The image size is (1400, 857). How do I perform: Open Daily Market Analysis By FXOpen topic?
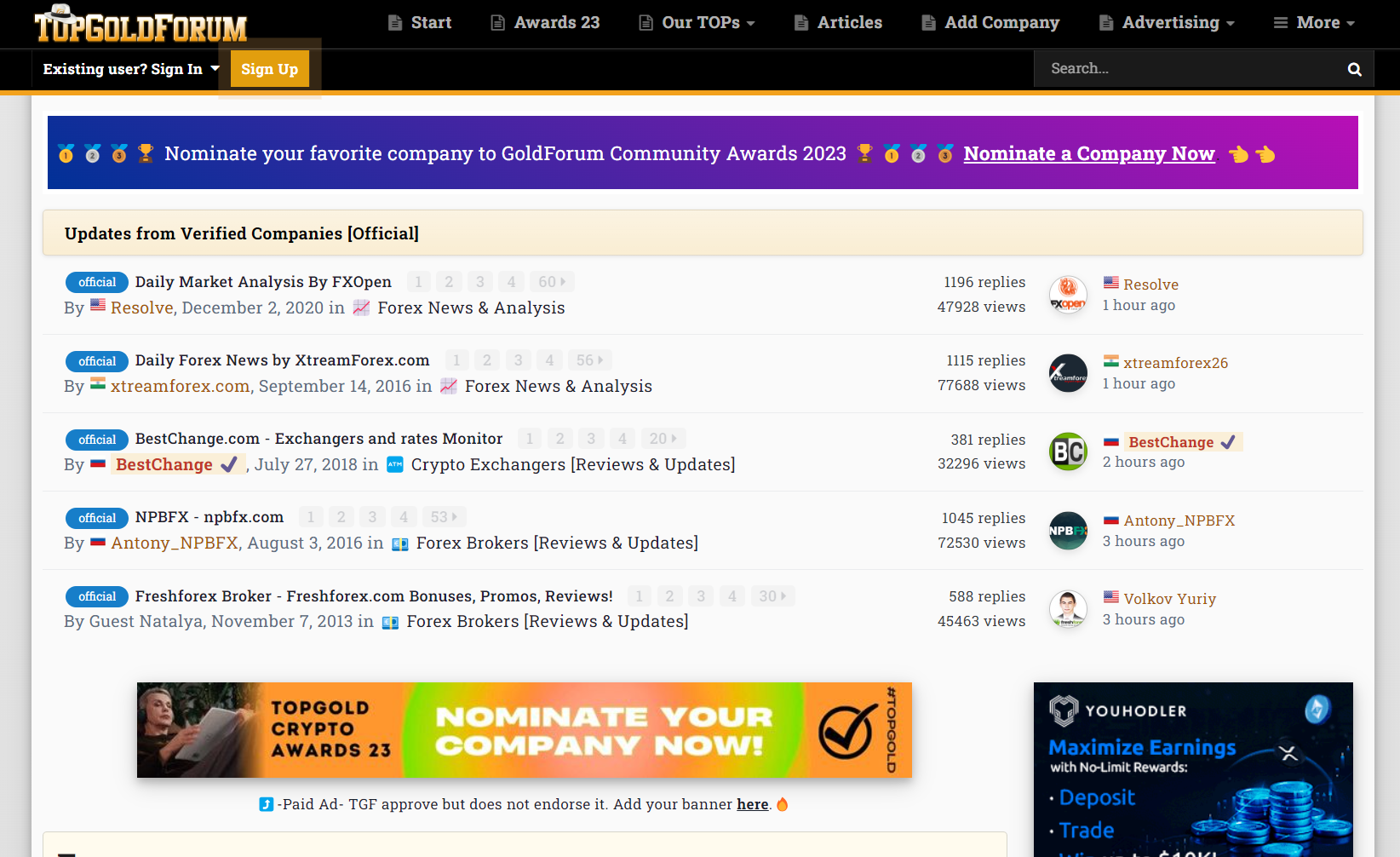point(263,282)
